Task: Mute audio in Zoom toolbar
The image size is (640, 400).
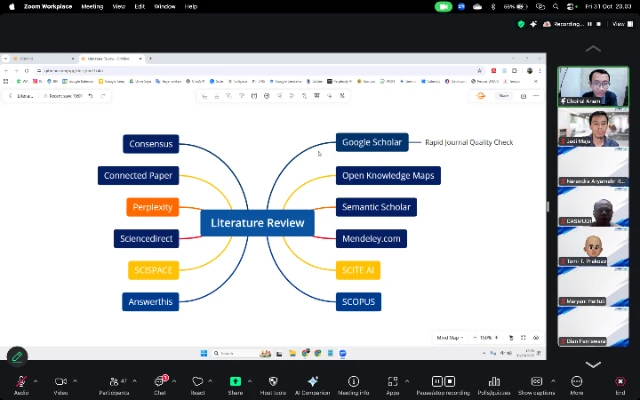Action: (21, 382)
